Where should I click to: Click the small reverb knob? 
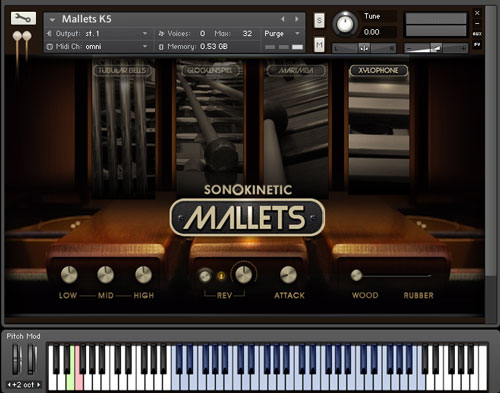205,276
